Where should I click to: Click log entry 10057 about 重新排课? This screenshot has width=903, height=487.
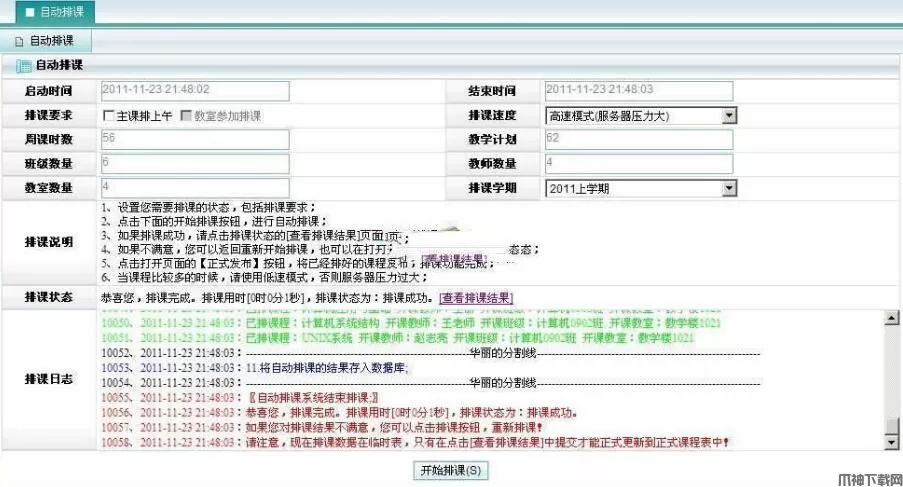click(x=322, y=428)
